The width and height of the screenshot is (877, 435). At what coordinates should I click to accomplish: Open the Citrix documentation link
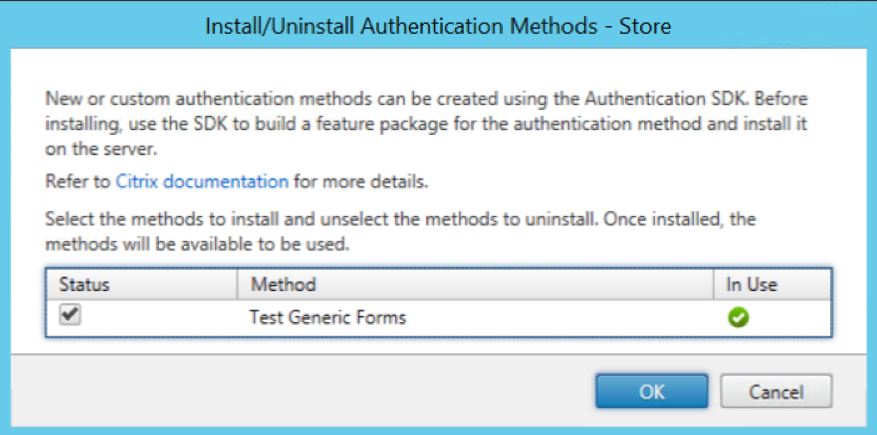(202, 182)
